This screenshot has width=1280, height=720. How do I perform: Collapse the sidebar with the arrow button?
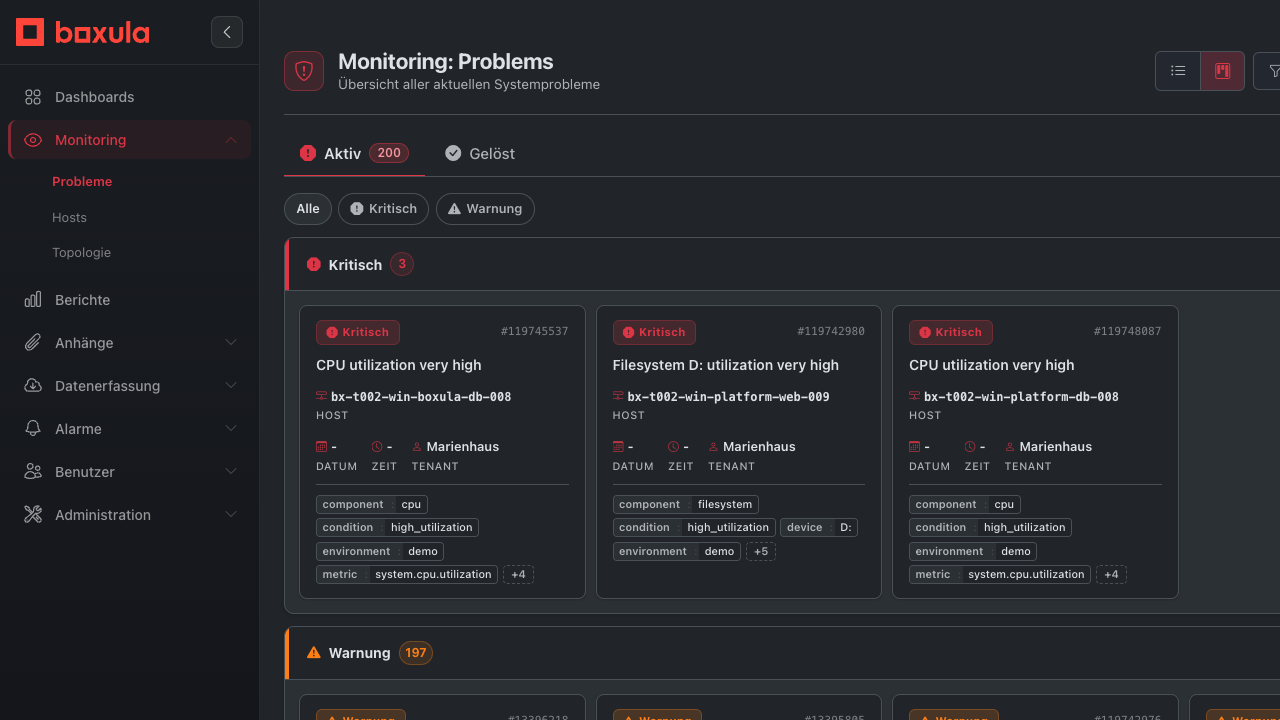pos(227,32)
